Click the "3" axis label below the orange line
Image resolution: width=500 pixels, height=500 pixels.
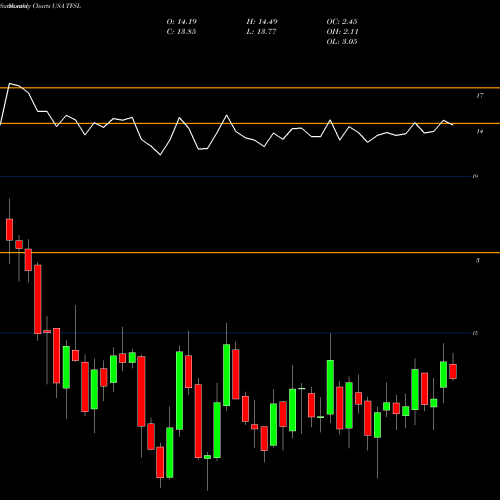(478, 260)
